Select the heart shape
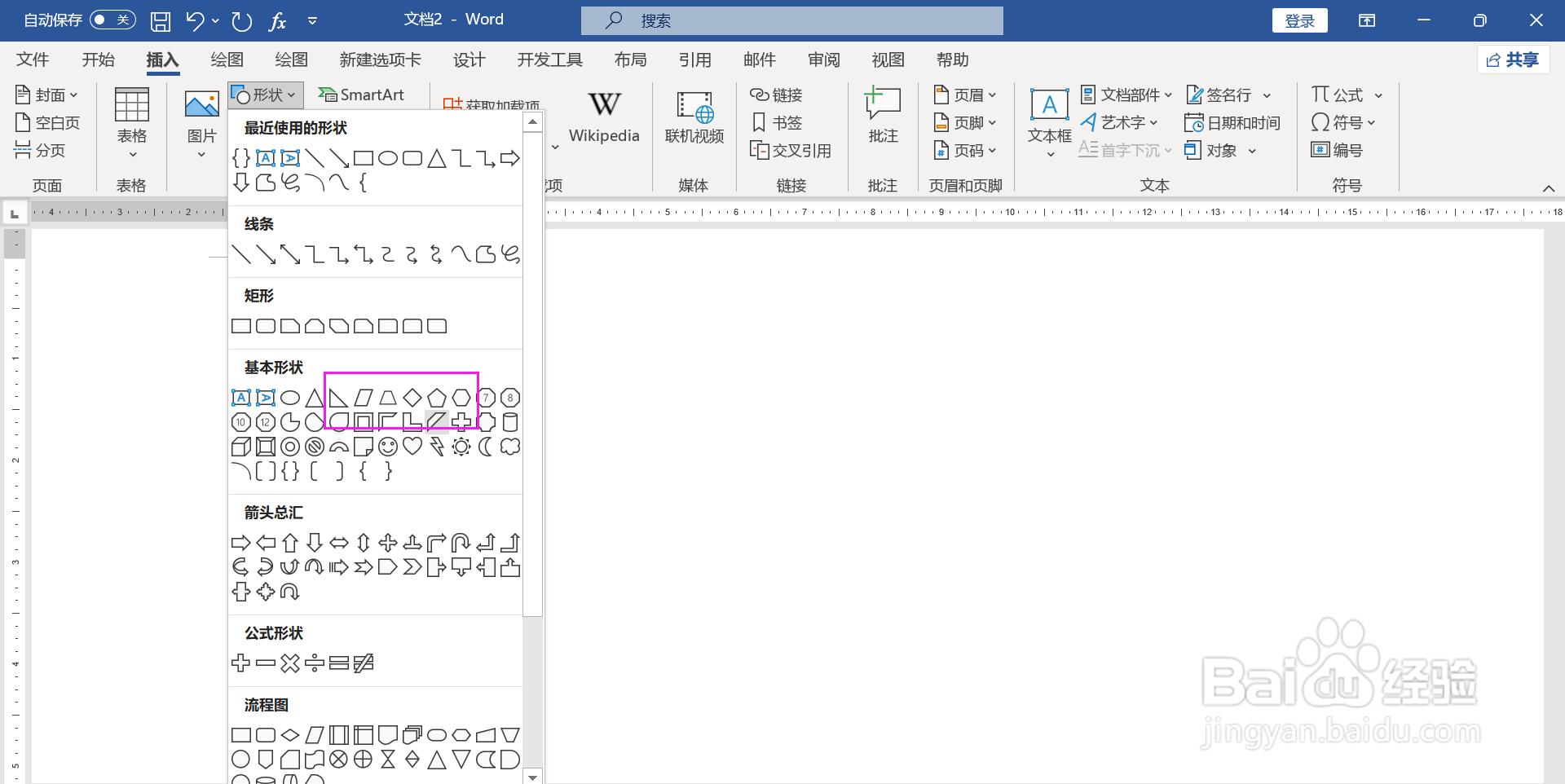 [x=412, y=447]
